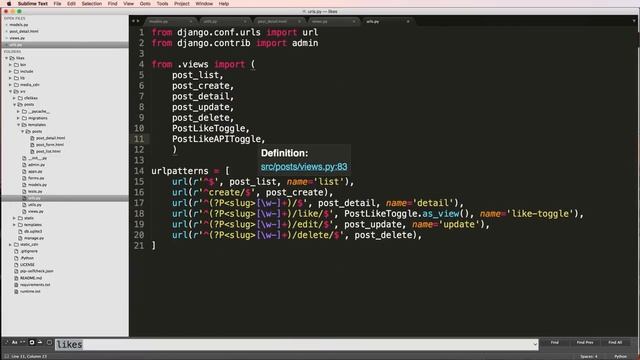Expand the lib folder
The image size is (640, 360).
pos(10,78)
